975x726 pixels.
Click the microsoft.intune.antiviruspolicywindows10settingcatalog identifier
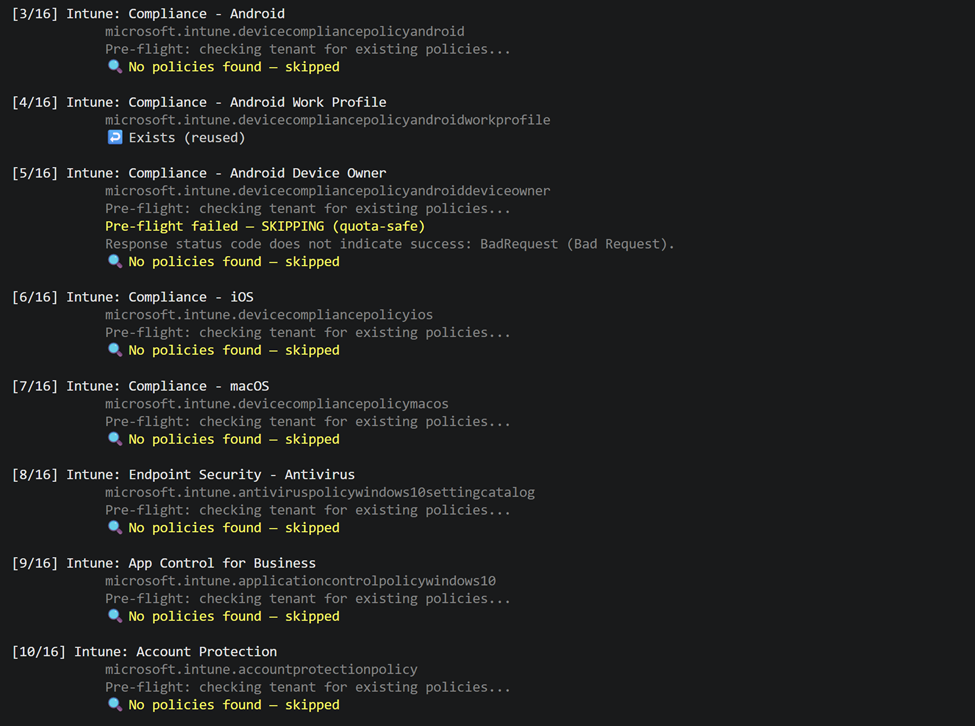[x=320, y=492]
